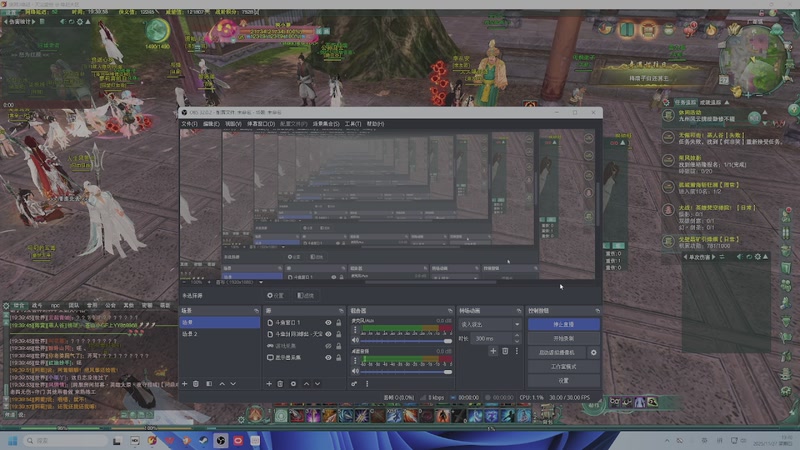
Task: Click the Windows Start button on taskbar
Action: 12,440
